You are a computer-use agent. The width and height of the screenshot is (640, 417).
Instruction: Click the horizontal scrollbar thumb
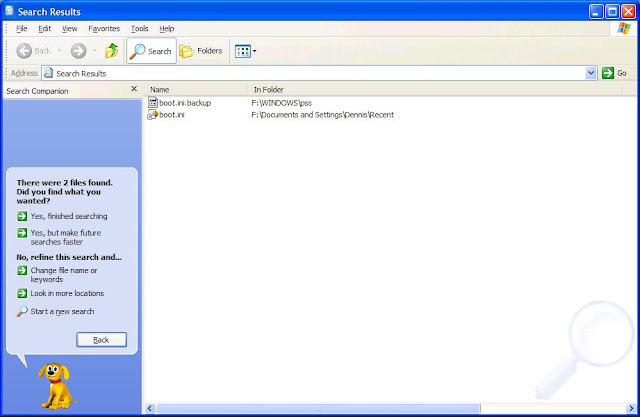pos(318,408)
